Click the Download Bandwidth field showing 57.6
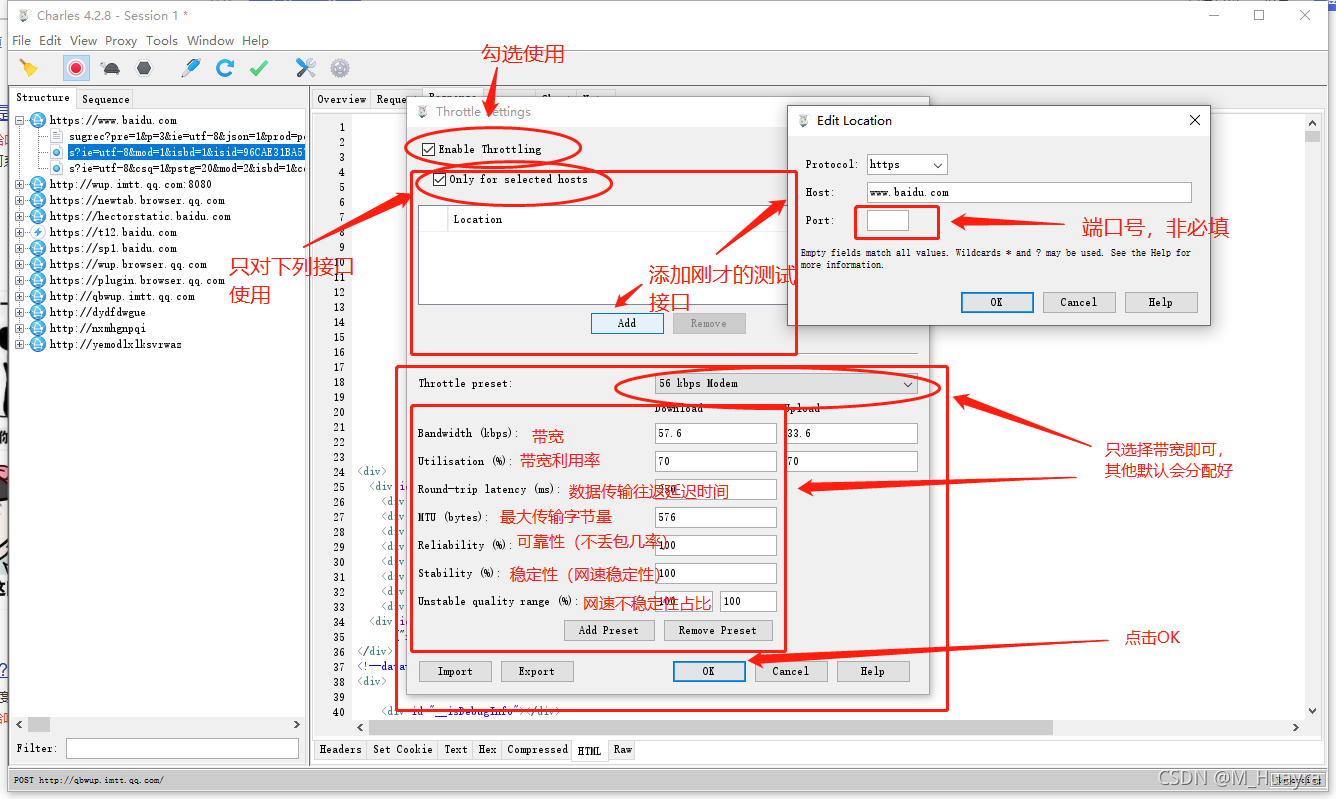The width and height of the screenshot is (1336, 799). (716, 433)
